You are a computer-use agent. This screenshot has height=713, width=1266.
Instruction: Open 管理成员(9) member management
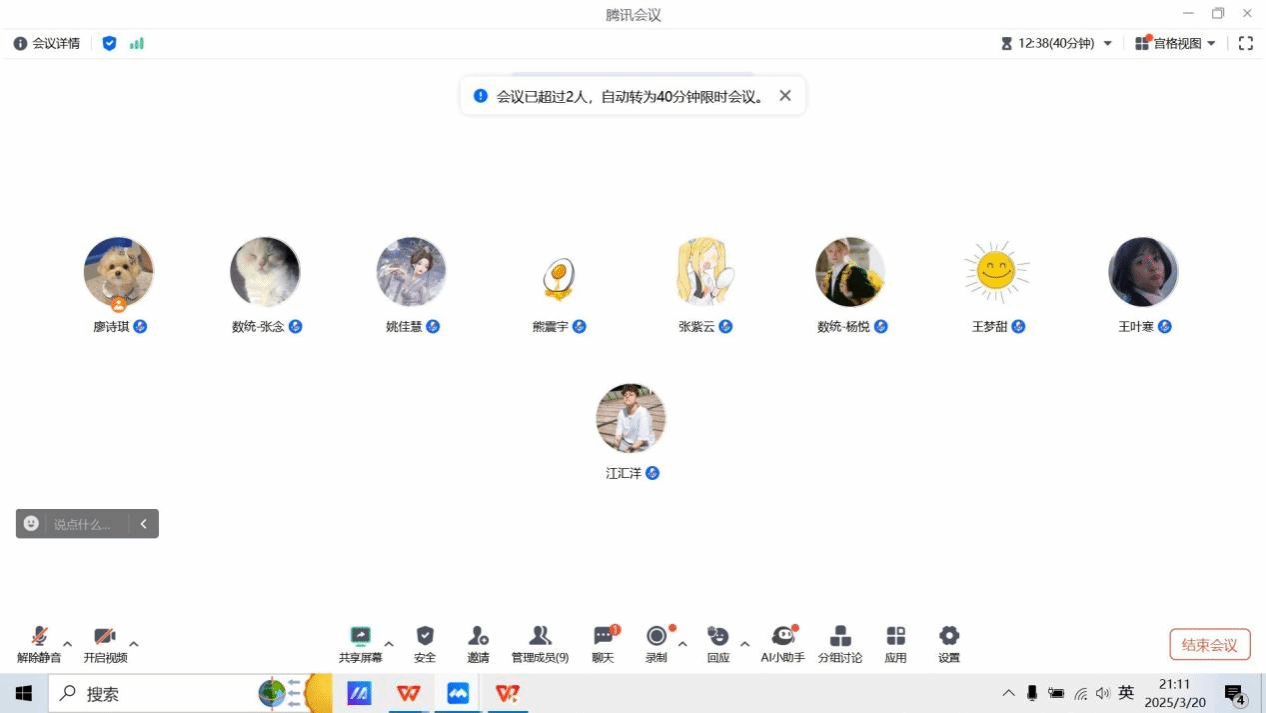click(540, 637)
